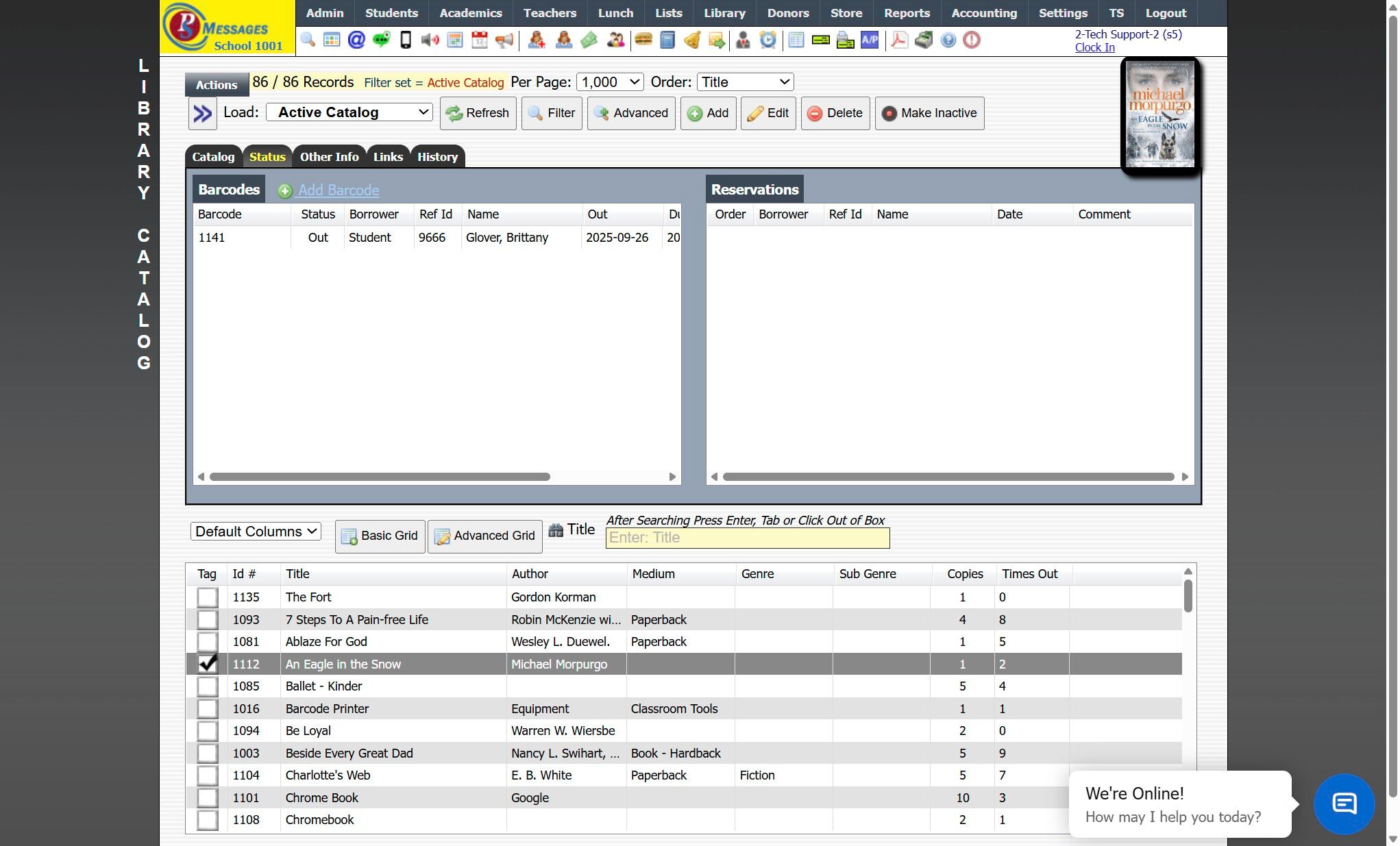Click the Add Barcode link
Image resolution: width=1400 pixels, height=846 pixels.
(x=338, y=190)
